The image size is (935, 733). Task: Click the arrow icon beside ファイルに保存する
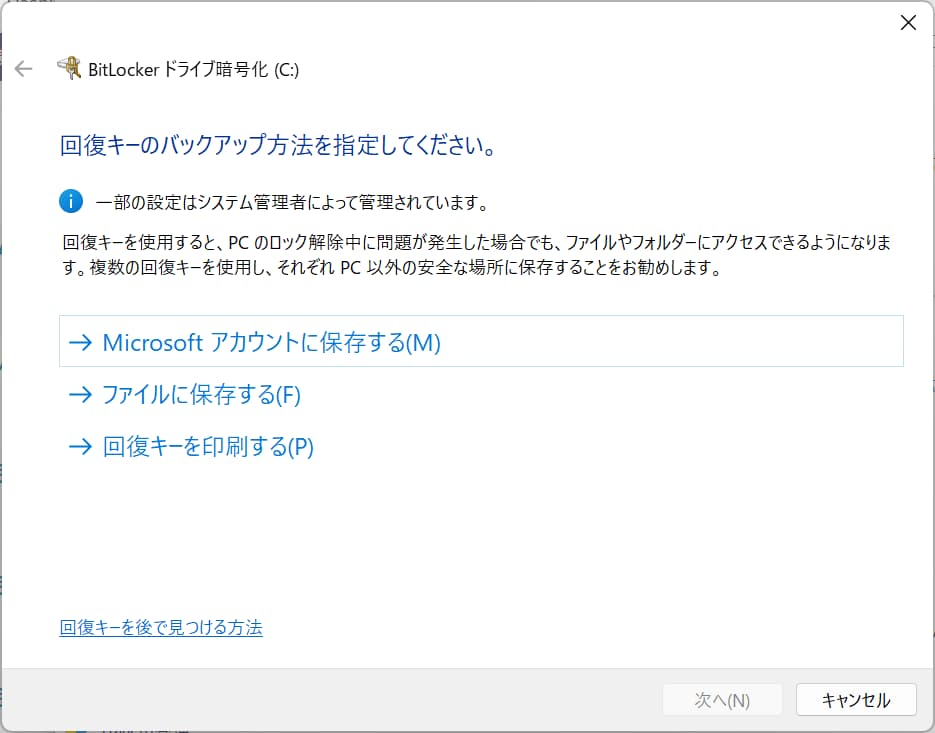[x=80, y=394]
